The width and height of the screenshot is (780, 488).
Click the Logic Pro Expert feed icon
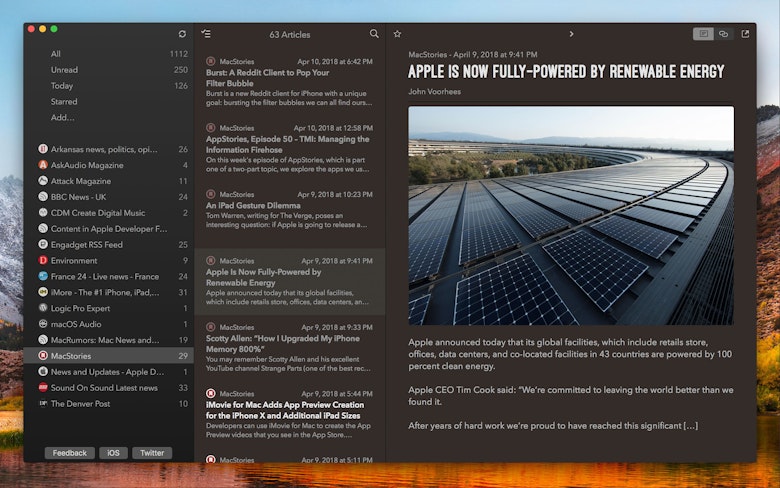tap(43, 308)
